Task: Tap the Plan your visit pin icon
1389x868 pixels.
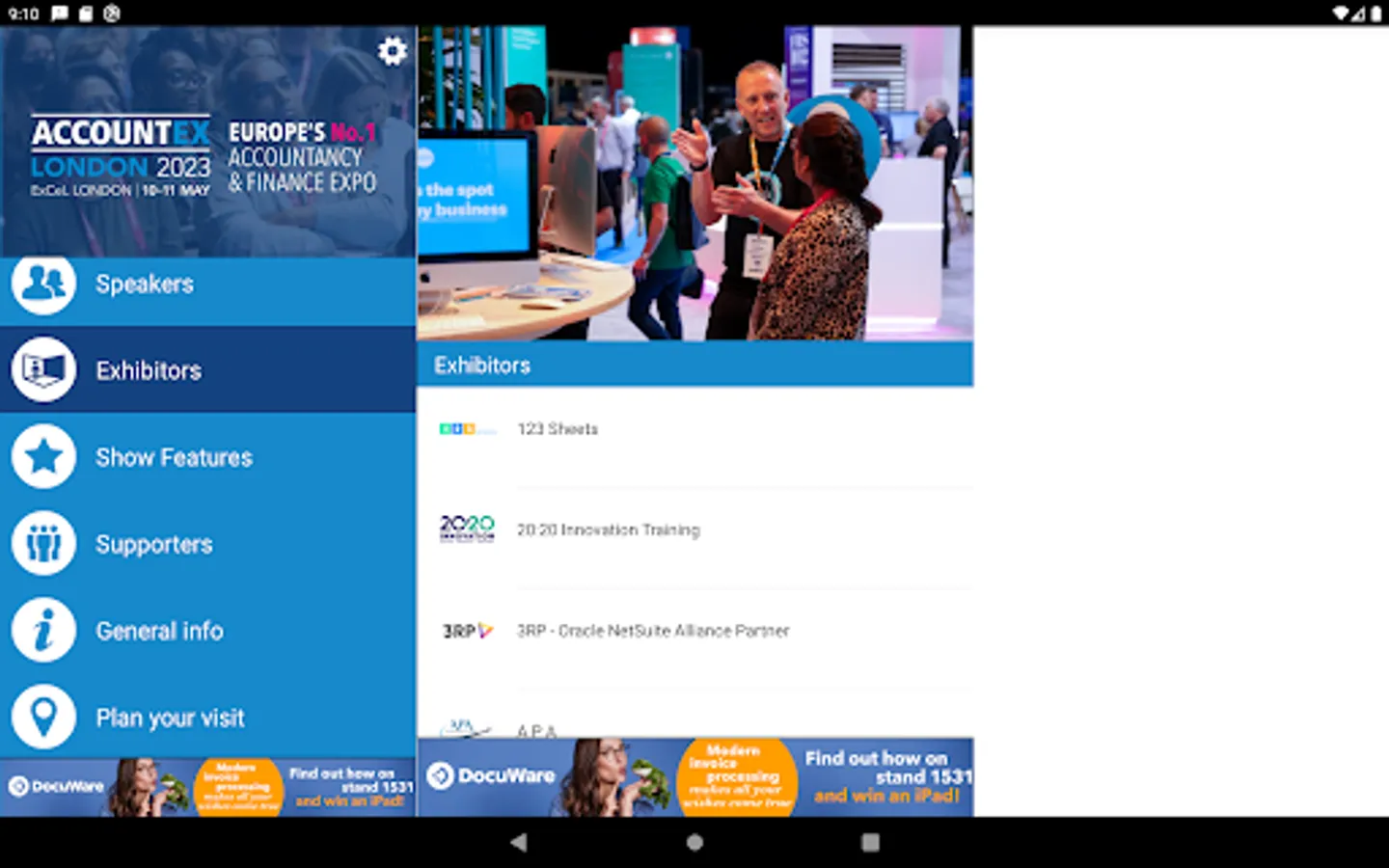Action: click(x=43, y=717)
